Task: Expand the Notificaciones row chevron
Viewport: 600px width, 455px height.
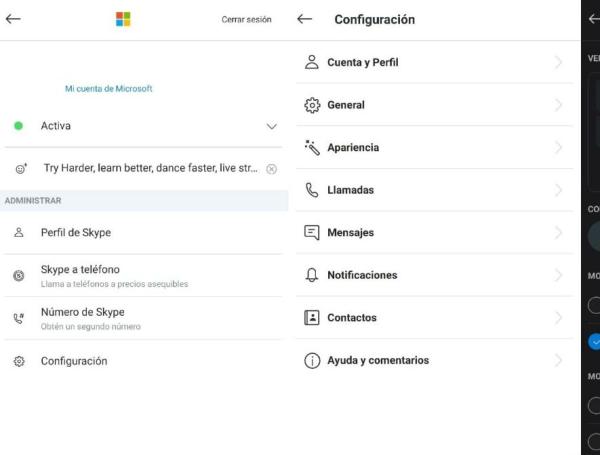Action: pyautogui.click(x=558, y=275)
